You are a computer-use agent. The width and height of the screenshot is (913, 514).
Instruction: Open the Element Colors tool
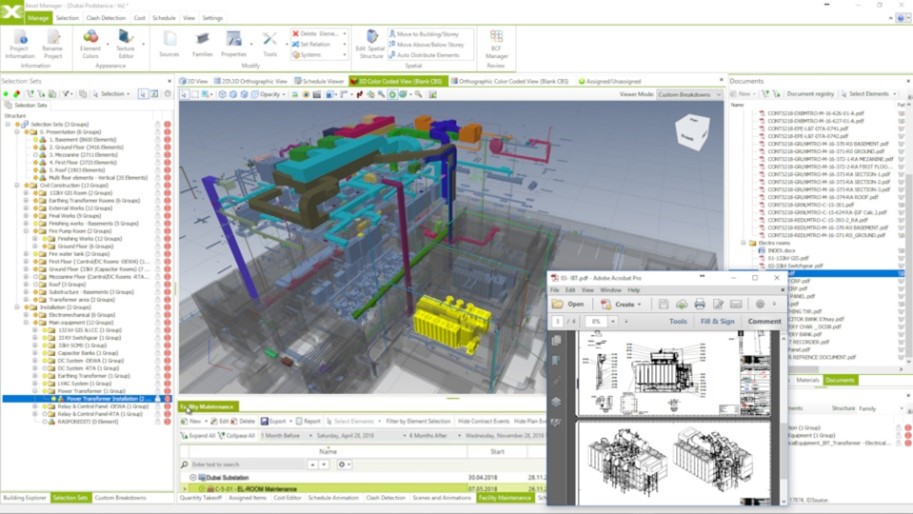(x=90, y=44)
